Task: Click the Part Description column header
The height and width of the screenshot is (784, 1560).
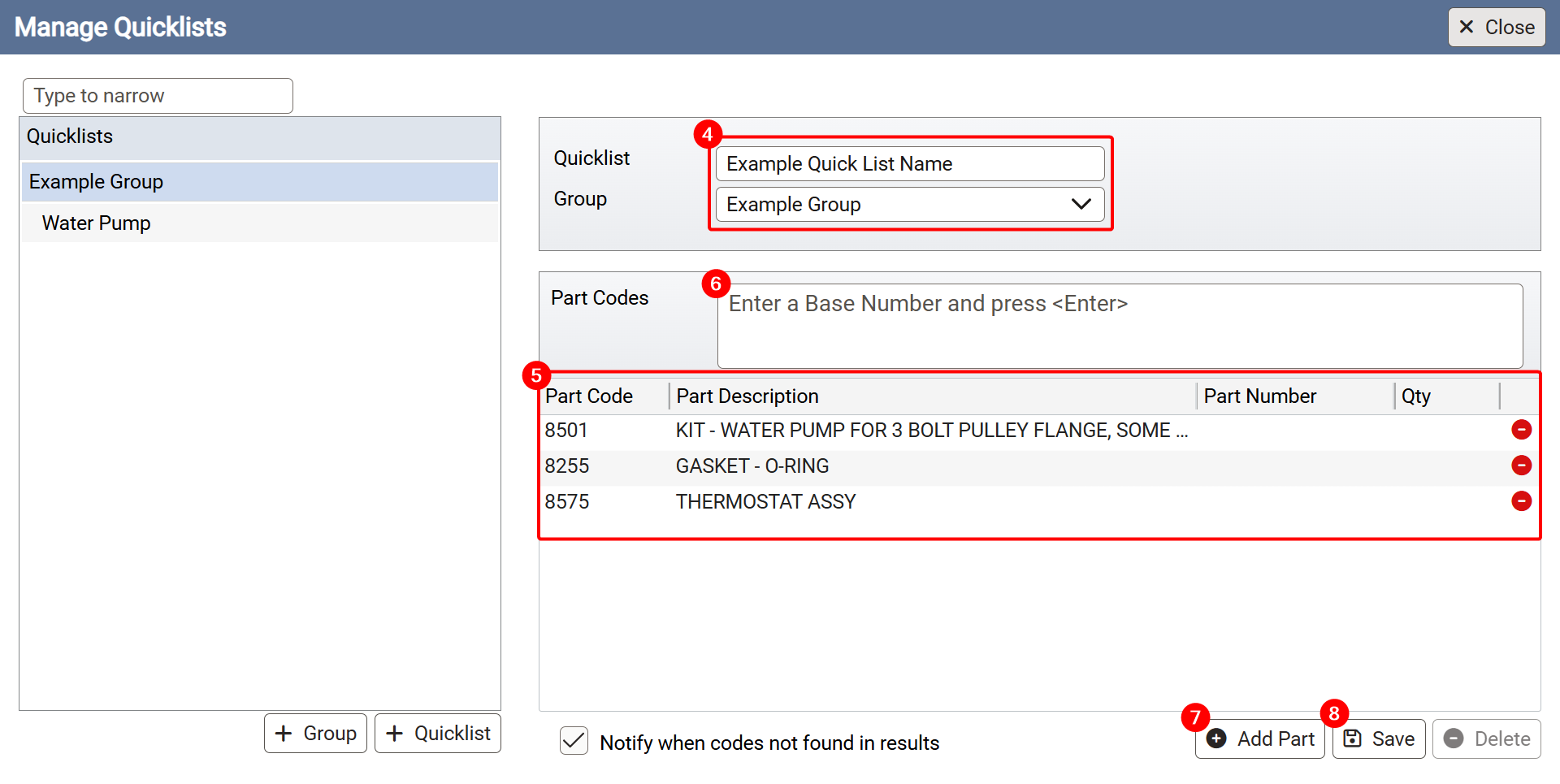Action: (747, 396)
